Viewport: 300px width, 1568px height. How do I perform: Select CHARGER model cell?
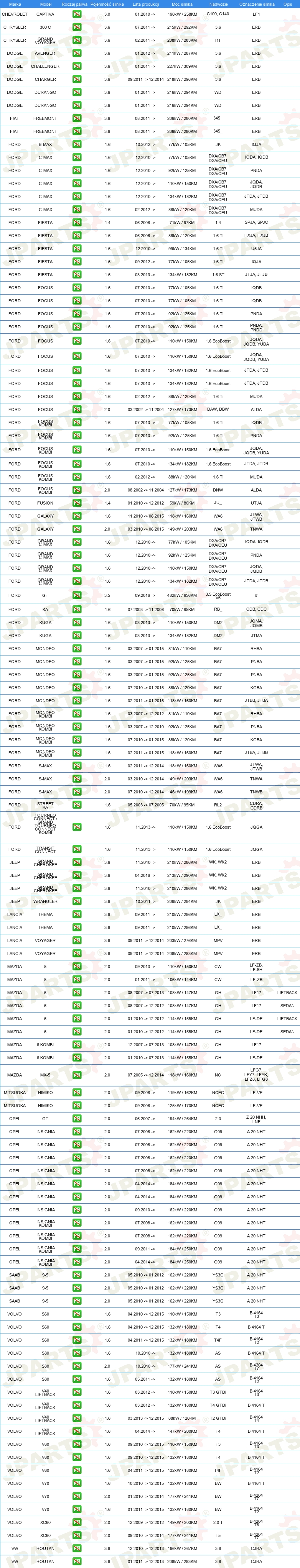(x=45, y=79)
